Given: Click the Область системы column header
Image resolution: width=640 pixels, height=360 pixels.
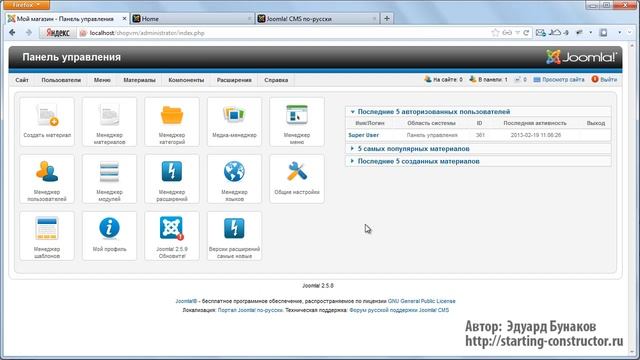Looking at the screenshot, I should 431,123.
